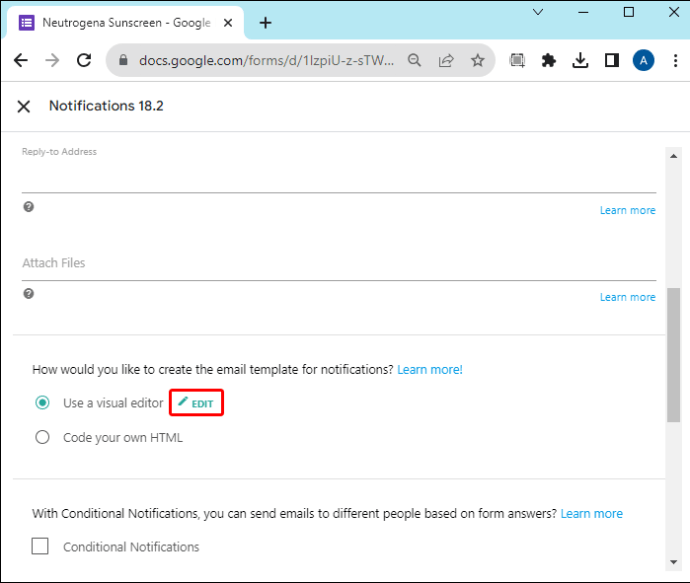The height and width of the screenshot is (583, 690).
Task: Open the tab search chevron
Action: [538, 12]
